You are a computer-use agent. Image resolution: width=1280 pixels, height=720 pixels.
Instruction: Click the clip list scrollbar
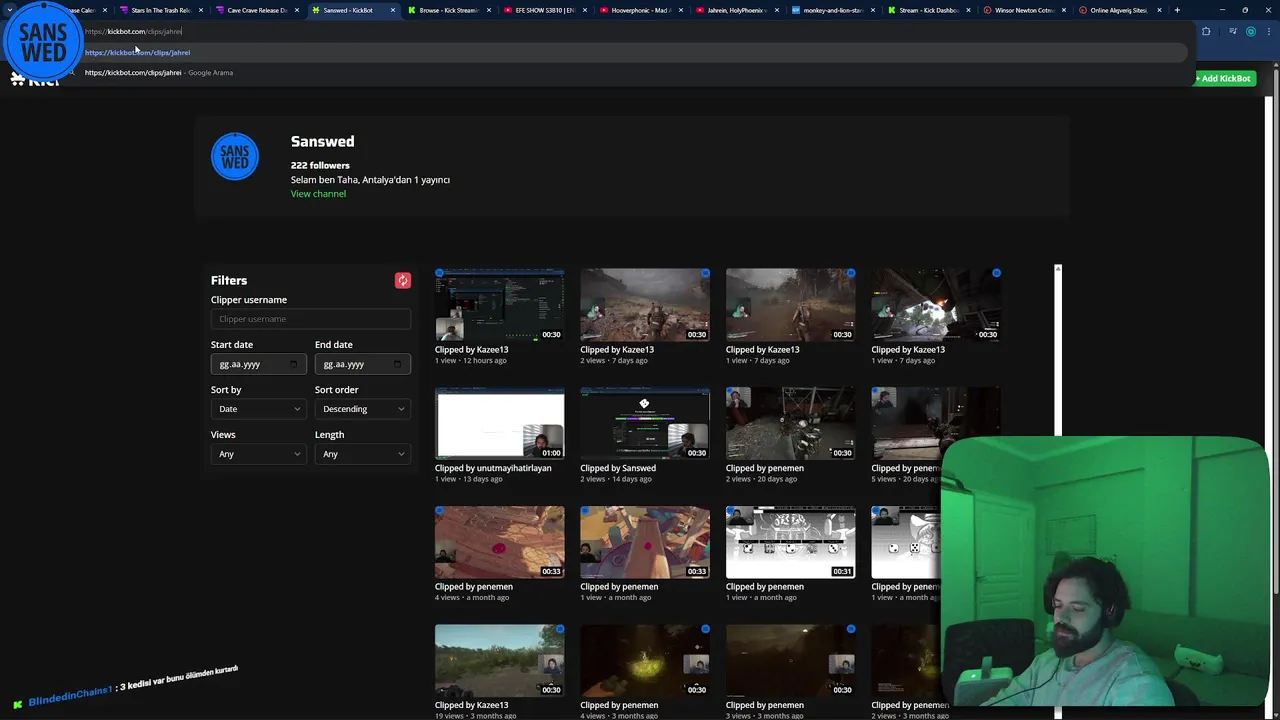[x=1058, y=350]
